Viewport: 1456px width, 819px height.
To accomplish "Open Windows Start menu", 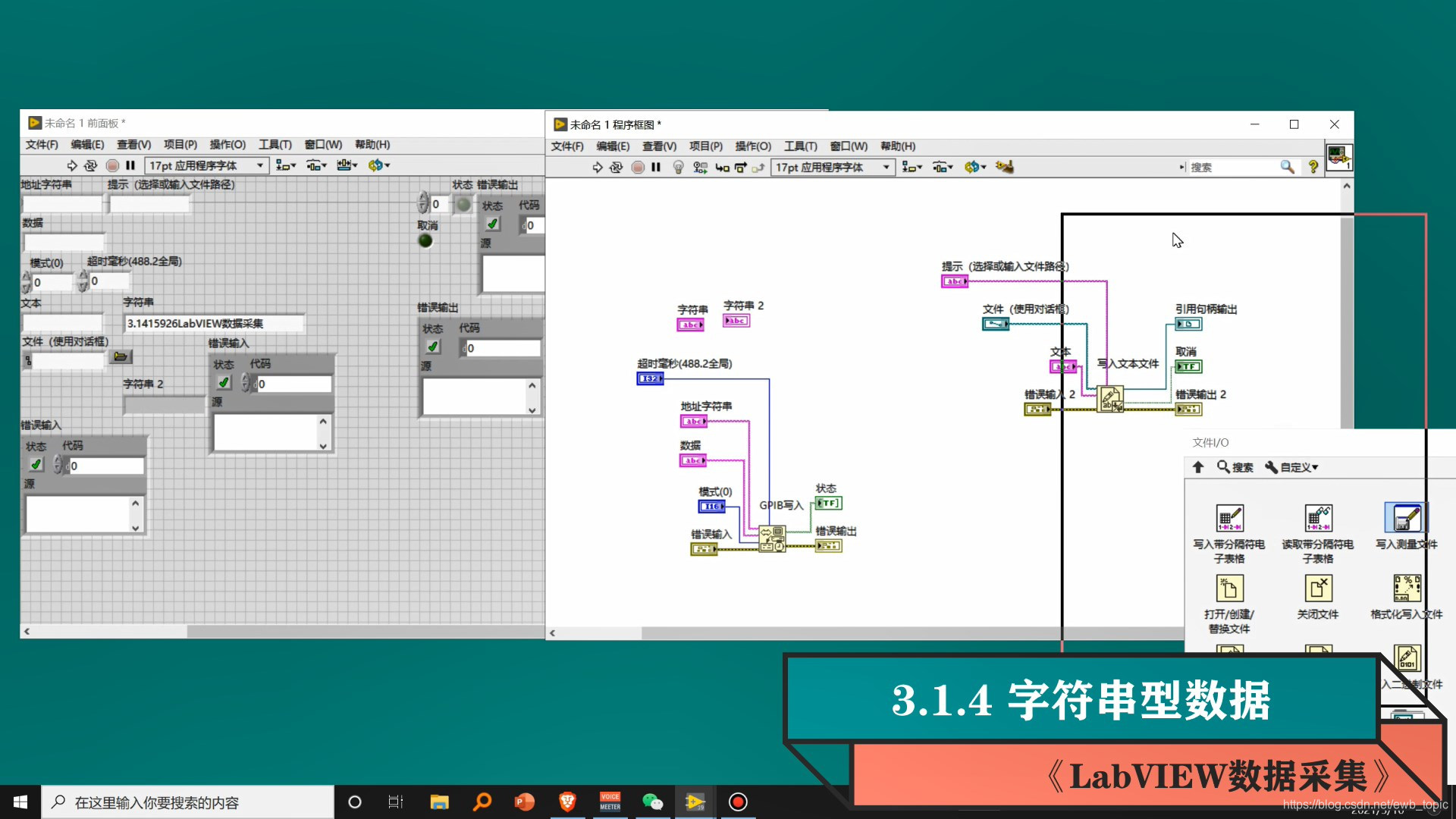I will (20, 802).
